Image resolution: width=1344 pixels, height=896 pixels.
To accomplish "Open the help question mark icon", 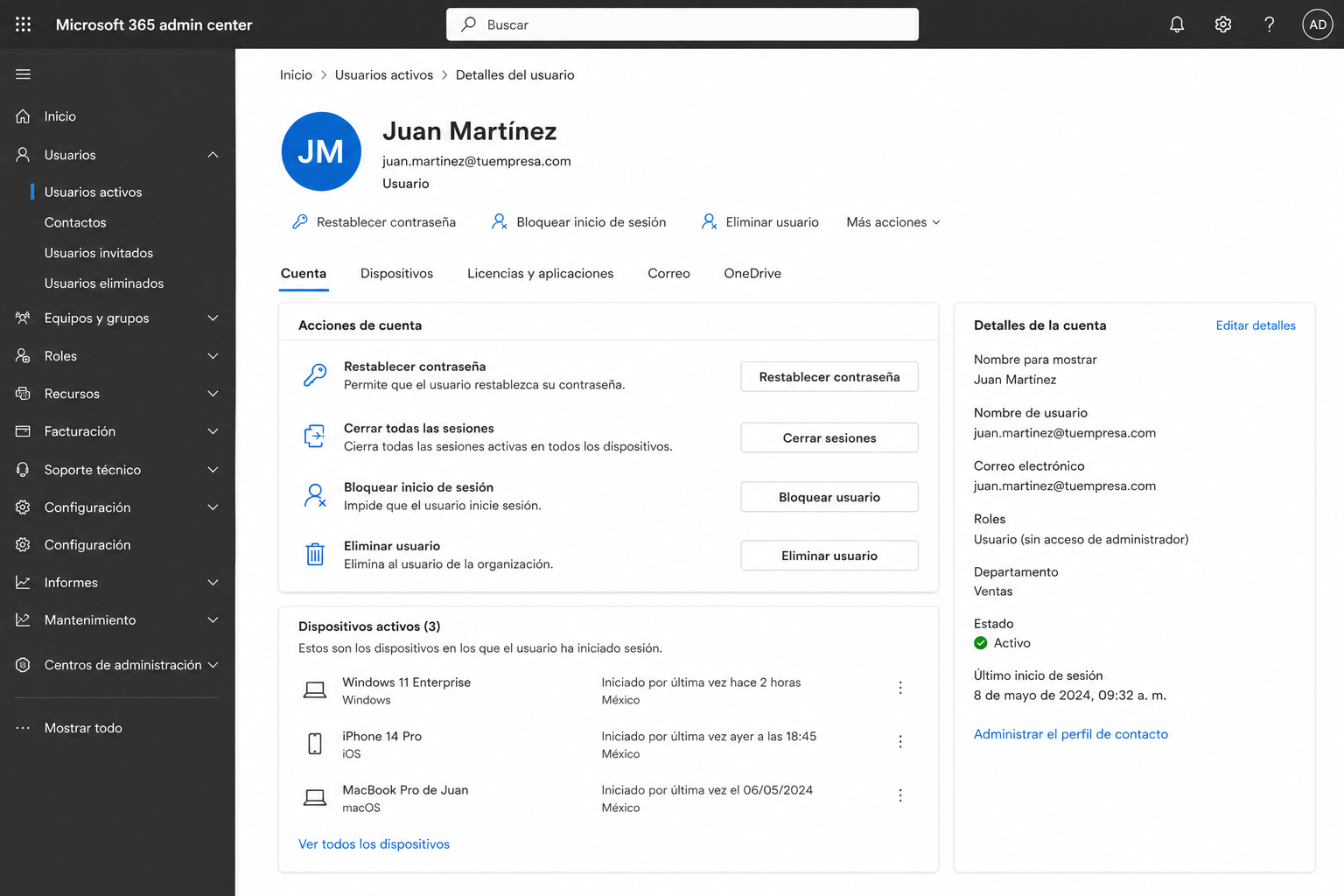I will [1269, 24].
